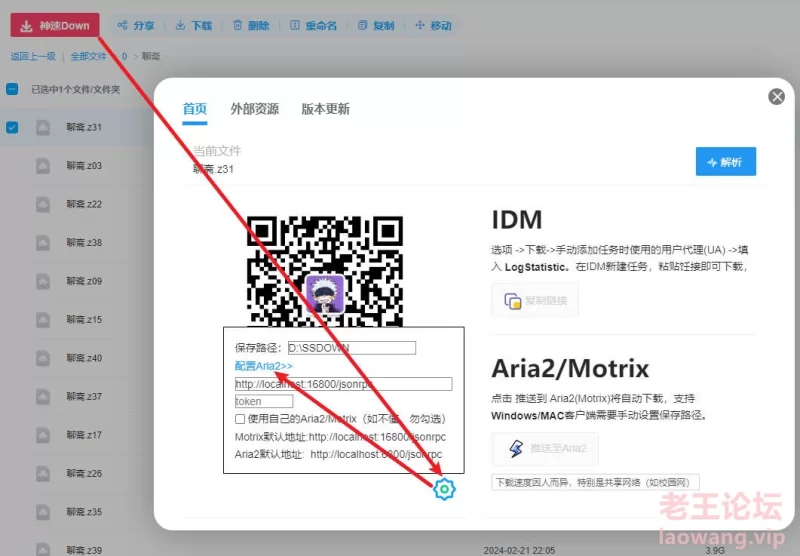Screen dimensions: 800x556
Task: Select the file name ending z38
Action: tap(84, 243)
